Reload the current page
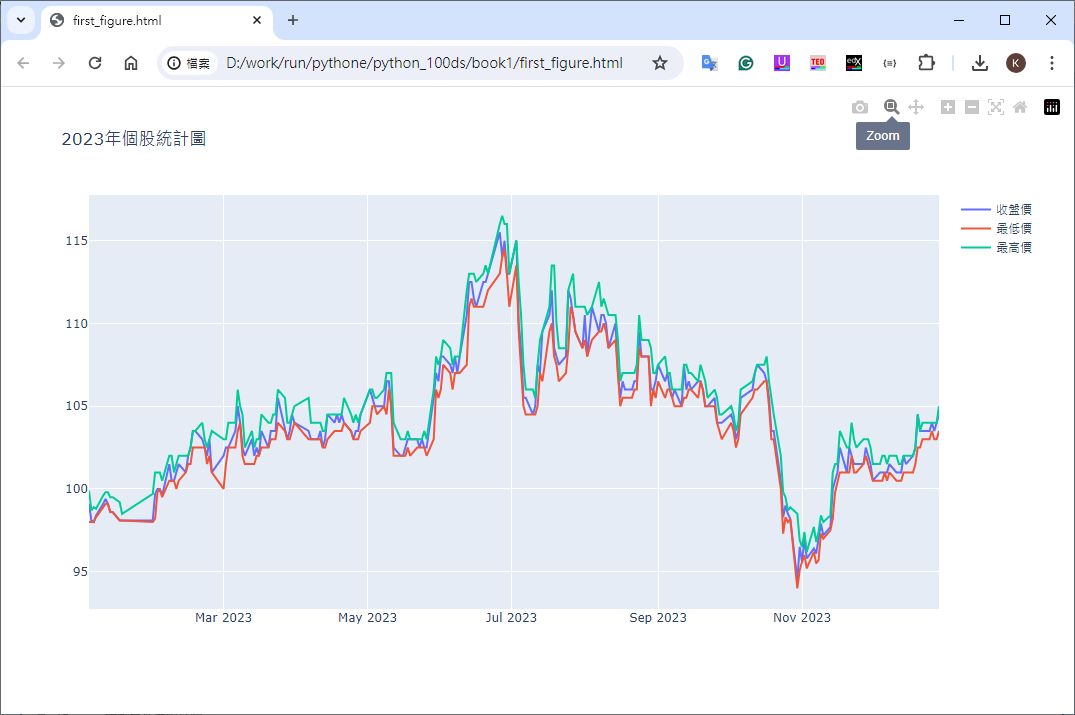Viewport: 1075px width, 715px height. (x=95, y=63)
